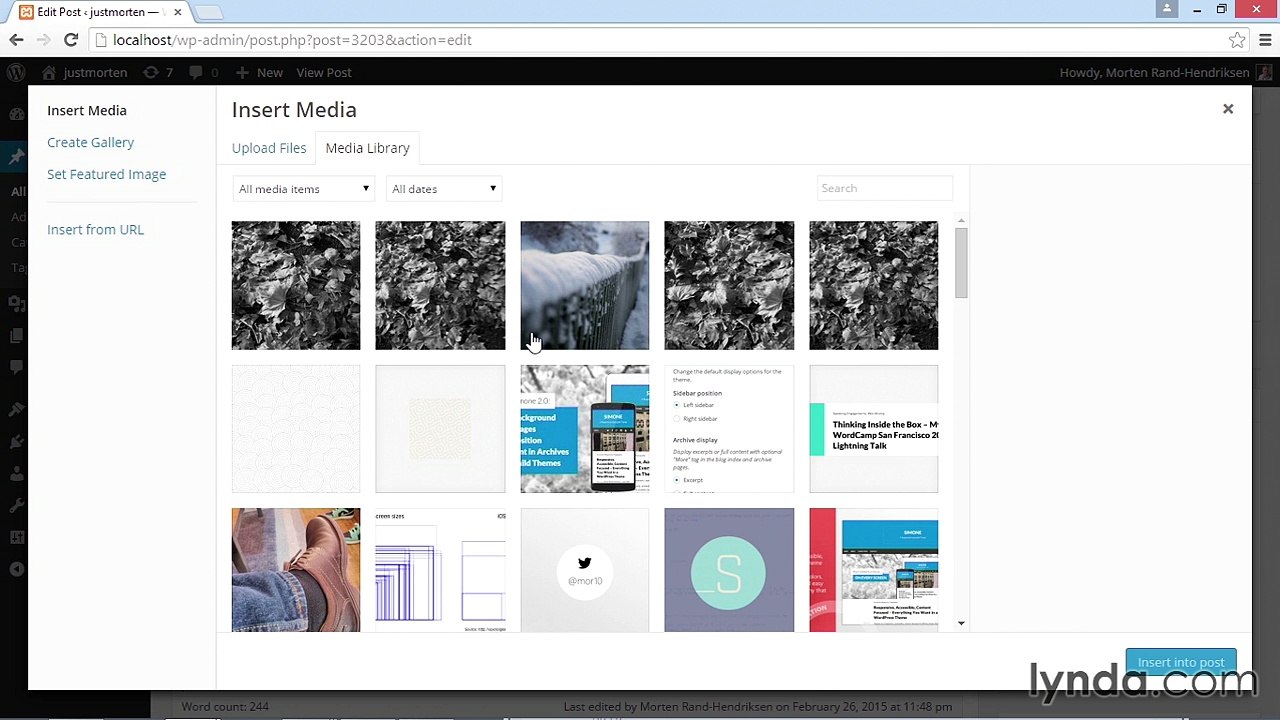Click the browser back arrow
Screen dimensions: 1280x720
(x=17, y=40)
